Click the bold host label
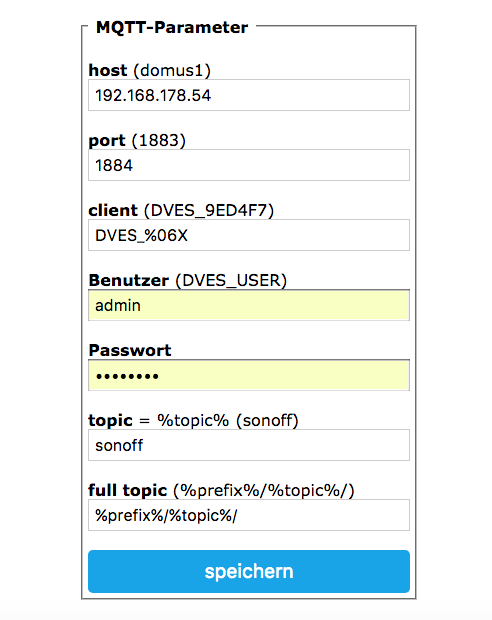 coord(108,70)
